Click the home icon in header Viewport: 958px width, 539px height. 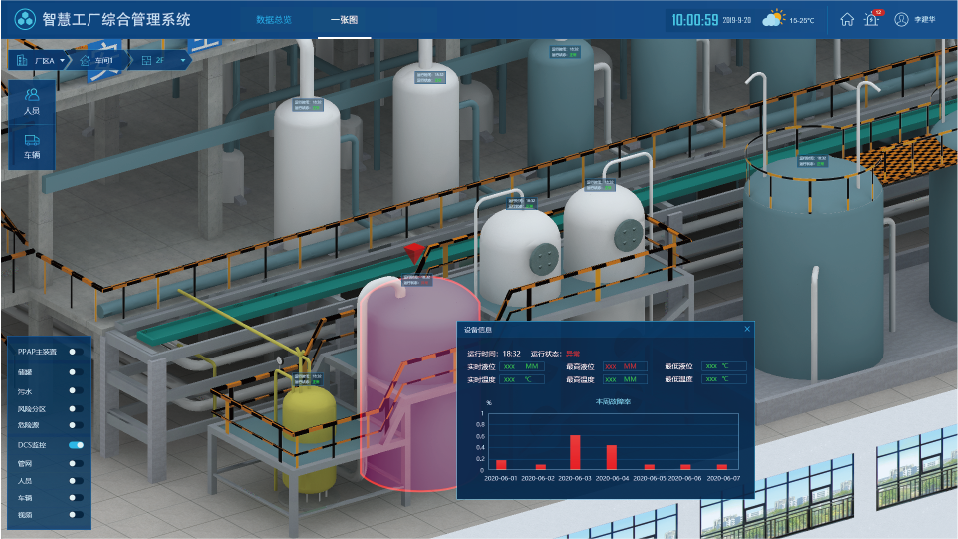click(847, 19)
